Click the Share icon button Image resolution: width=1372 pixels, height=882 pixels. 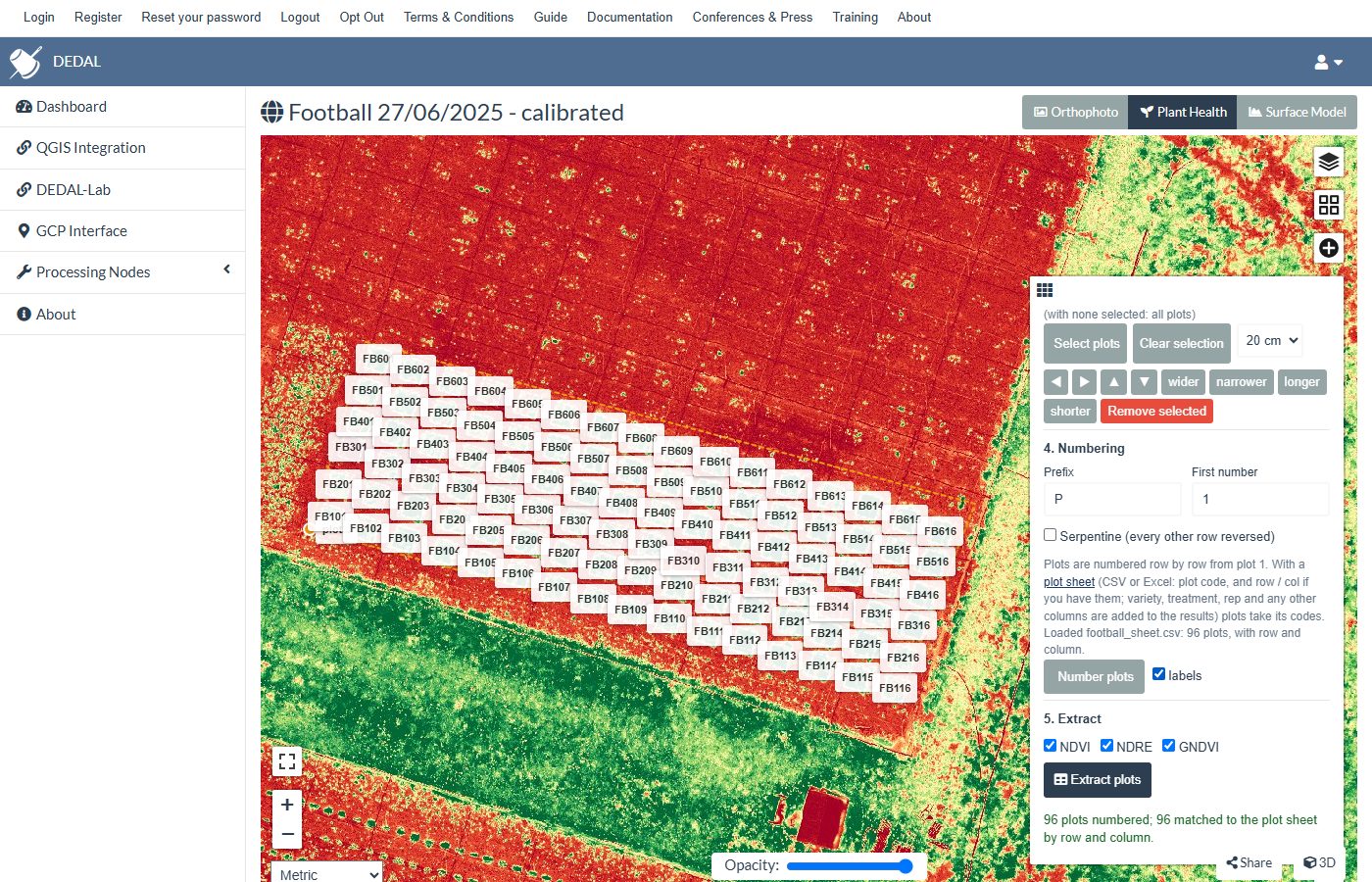[x=1249, y=862]
